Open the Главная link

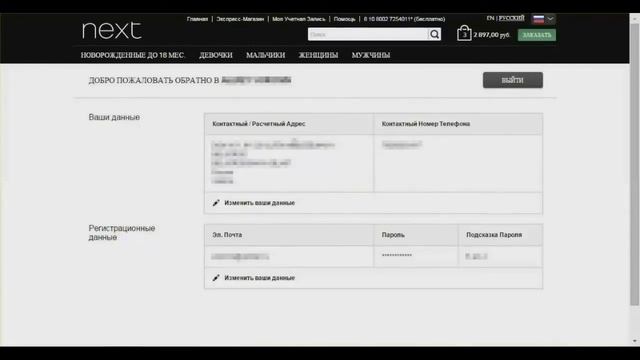(x=197, y=19)
